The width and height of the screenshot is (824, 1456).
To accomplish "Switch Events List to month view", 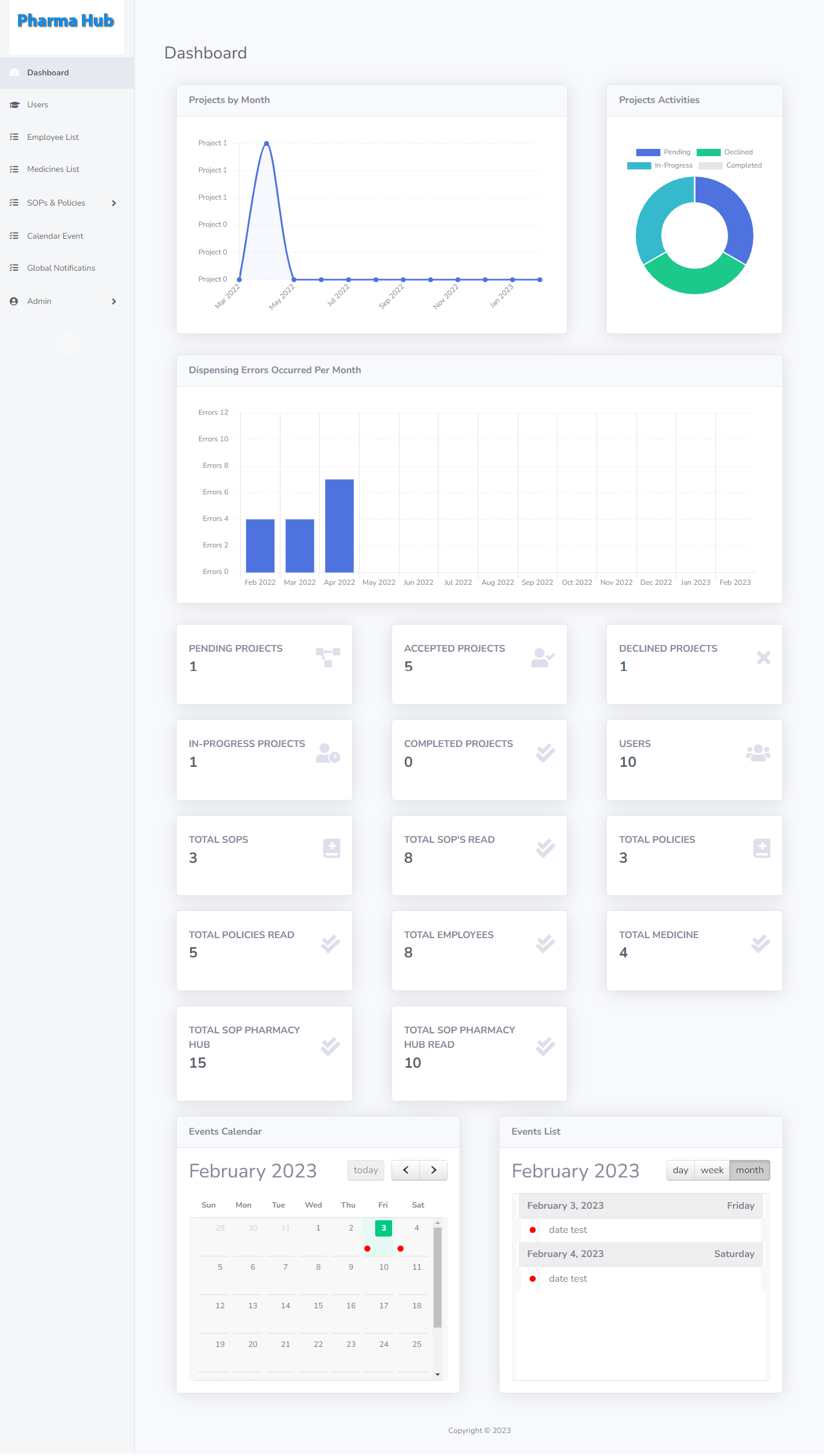I will point(750,1171).
